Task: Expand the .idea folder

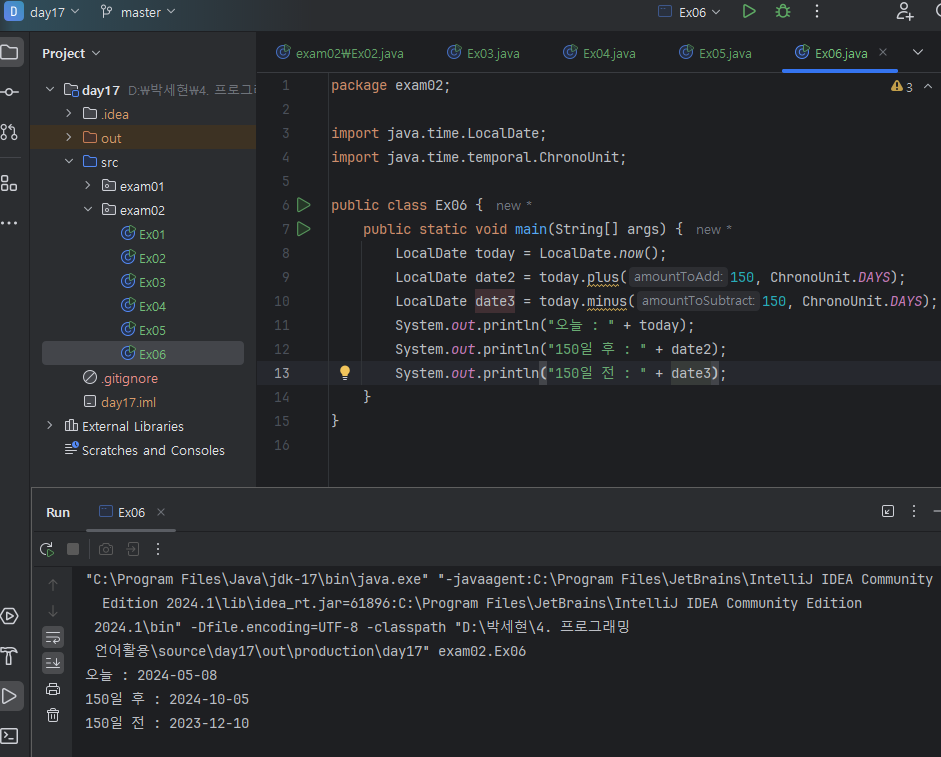Action: click(x=68, y=113)
